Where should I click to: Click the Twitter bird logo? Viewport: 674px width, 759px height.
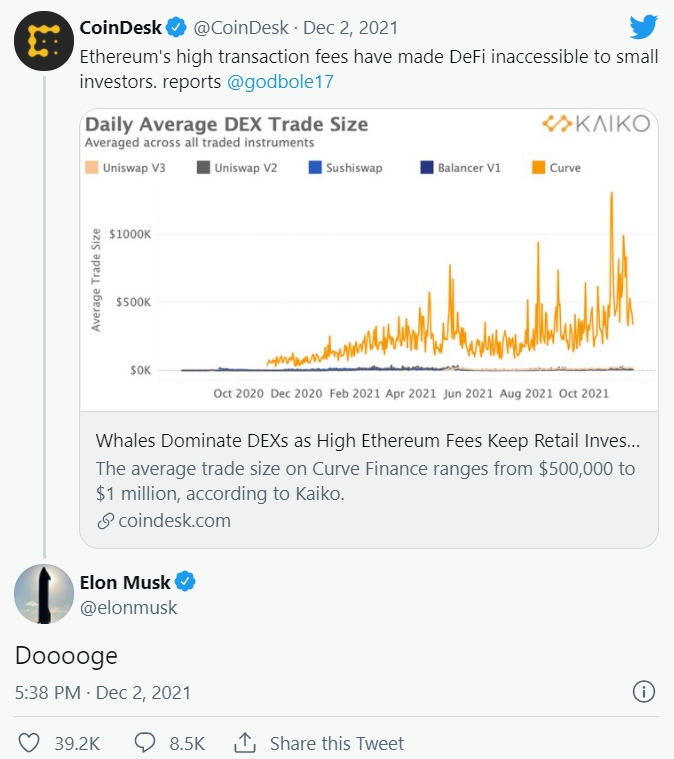(643, 27)
